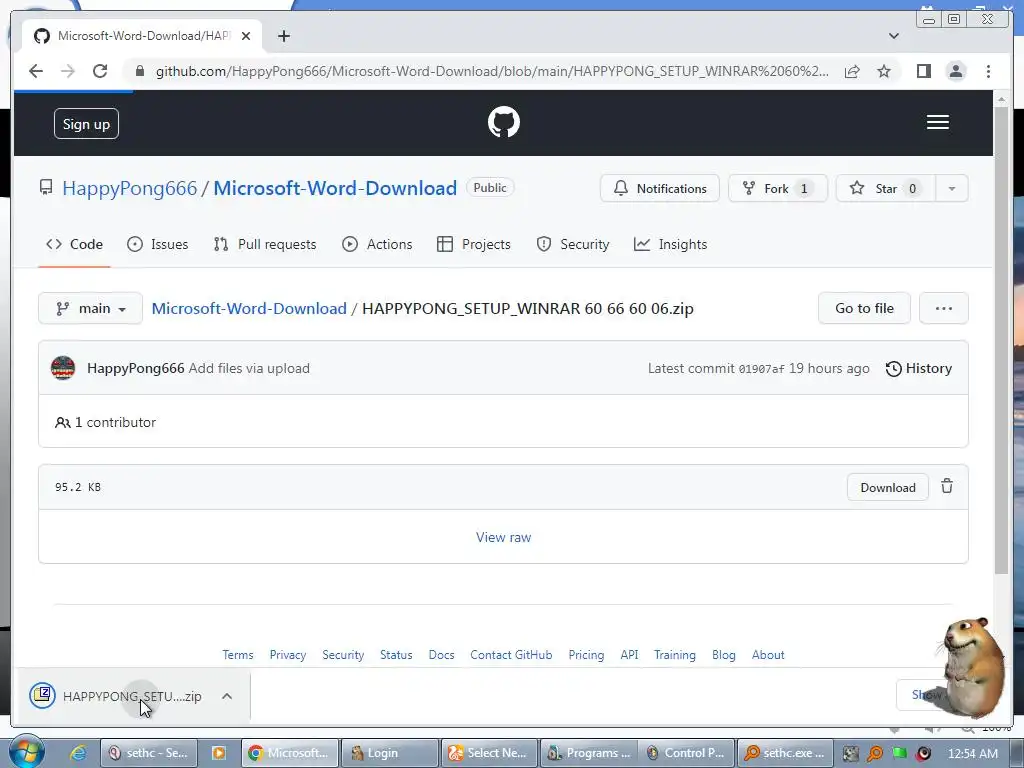Click Add files via upload commit message
The image size is (1024, 768).
[x=249, y=368]
